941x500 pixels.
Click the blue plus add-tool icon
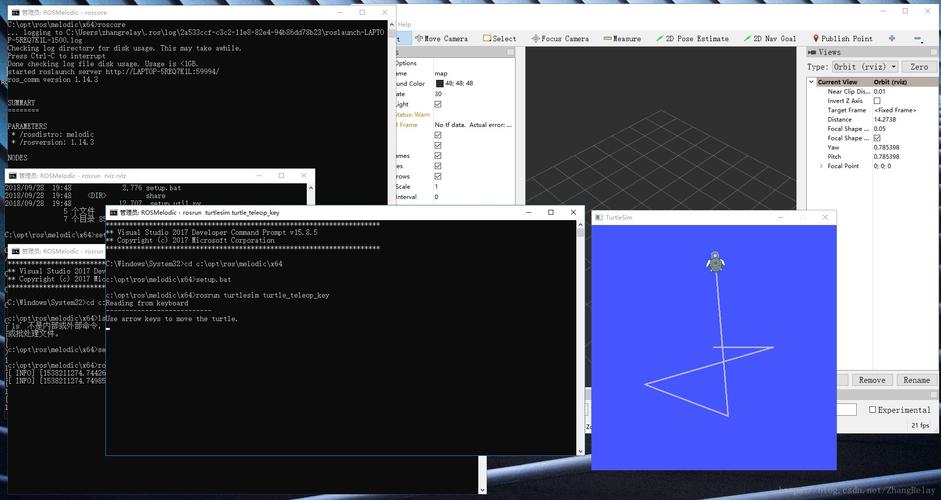[x=891, y=39]
